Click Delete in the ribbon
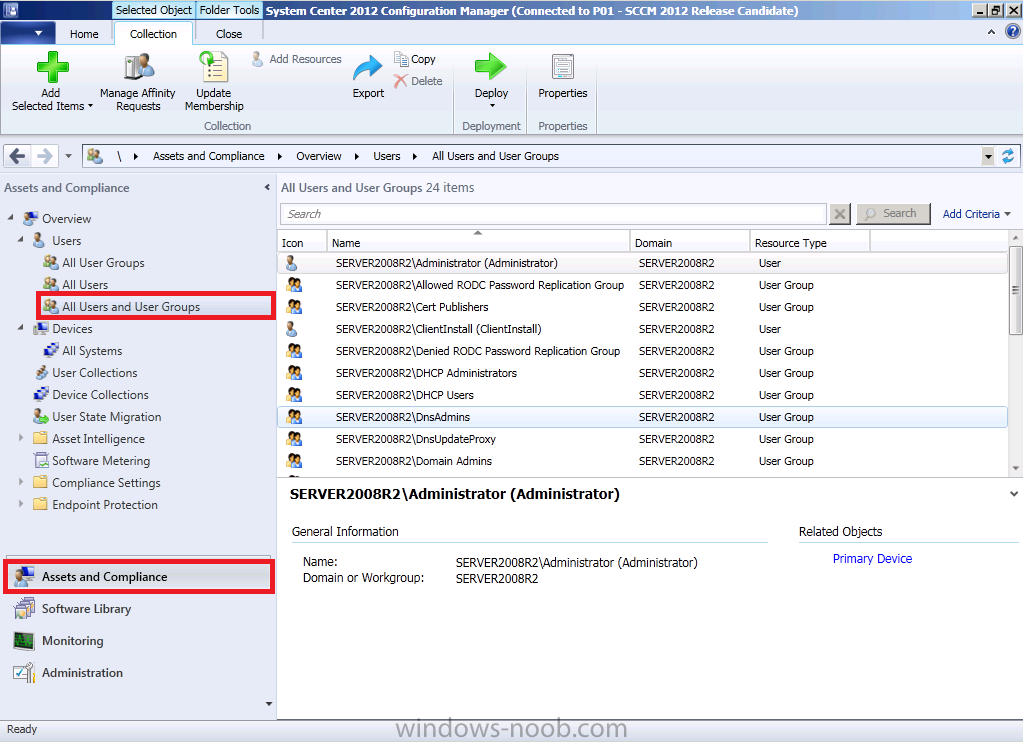This screenshot has width=1023, height=743. [x=418, y=81]
